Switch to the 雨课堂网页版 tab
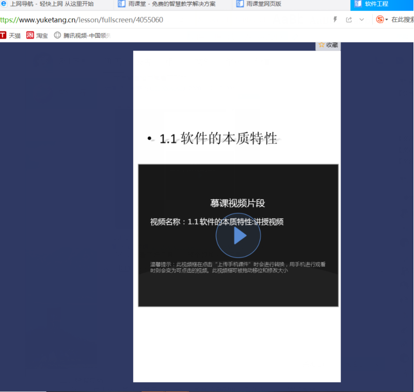The width and height of the screenshot is (414, 392). [x=263, y=4]
